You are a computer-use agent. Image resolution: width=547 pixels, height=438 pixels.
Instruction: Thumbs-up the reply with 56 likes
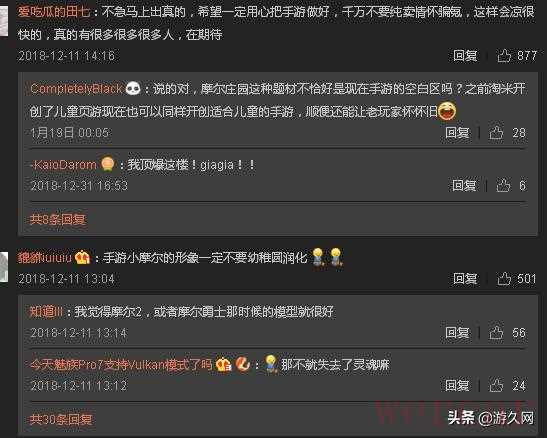tap(496, 332)
